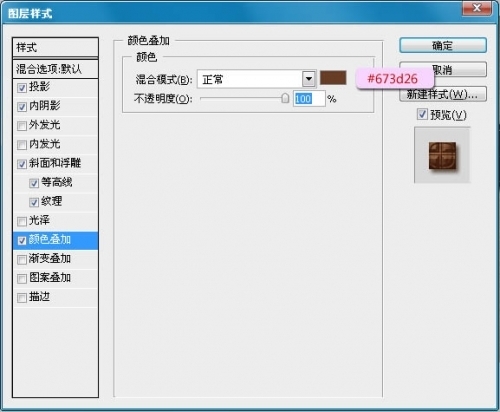Select the 内阴影 style entry label

(x=45, y=106)
